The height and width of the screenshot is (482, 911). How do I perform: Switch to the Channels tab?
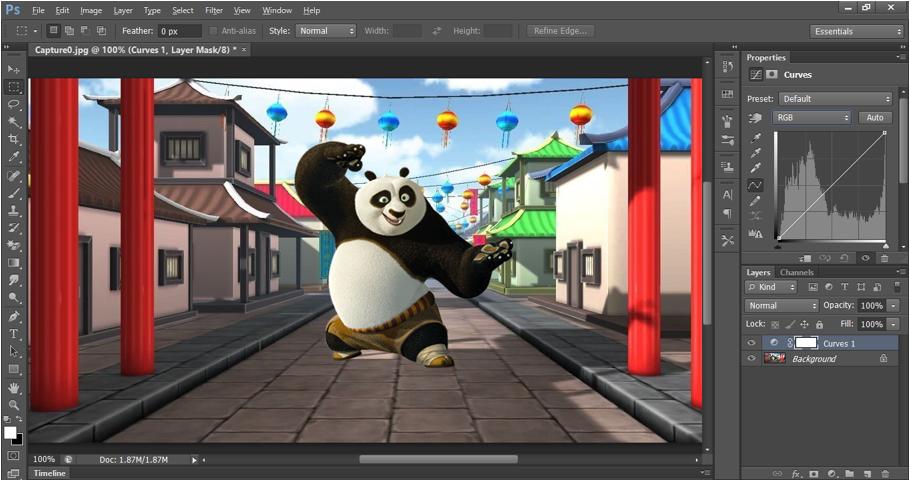pos(797,272)
